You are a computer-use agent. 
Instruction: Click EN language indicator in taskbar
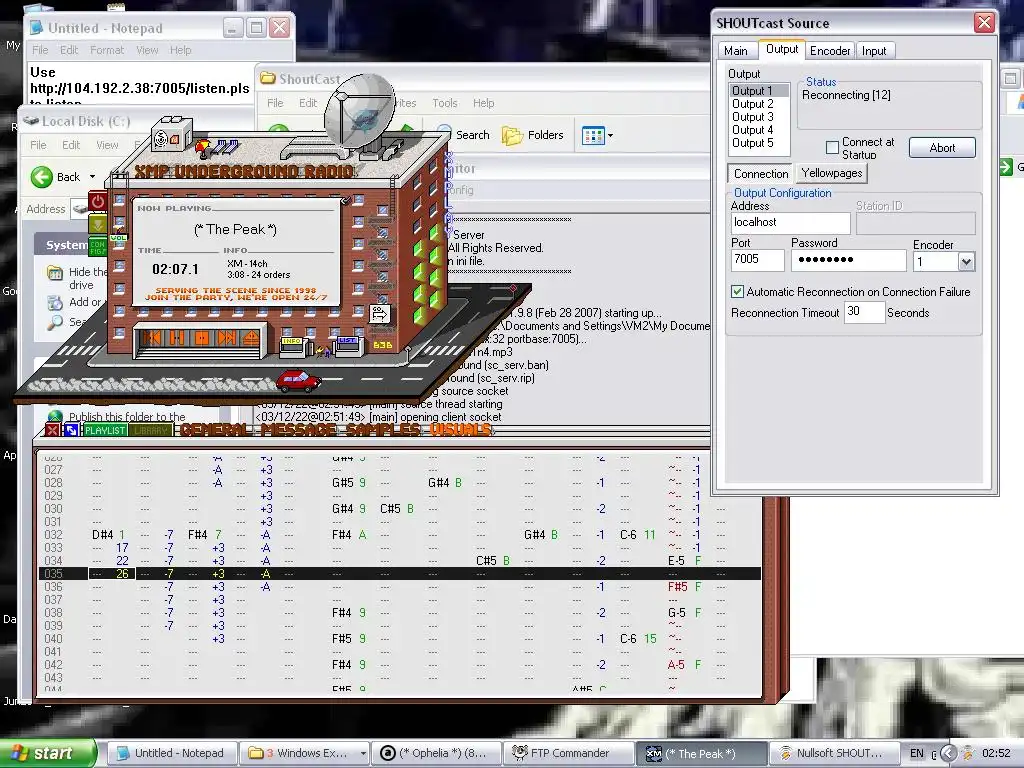[917, 753]
